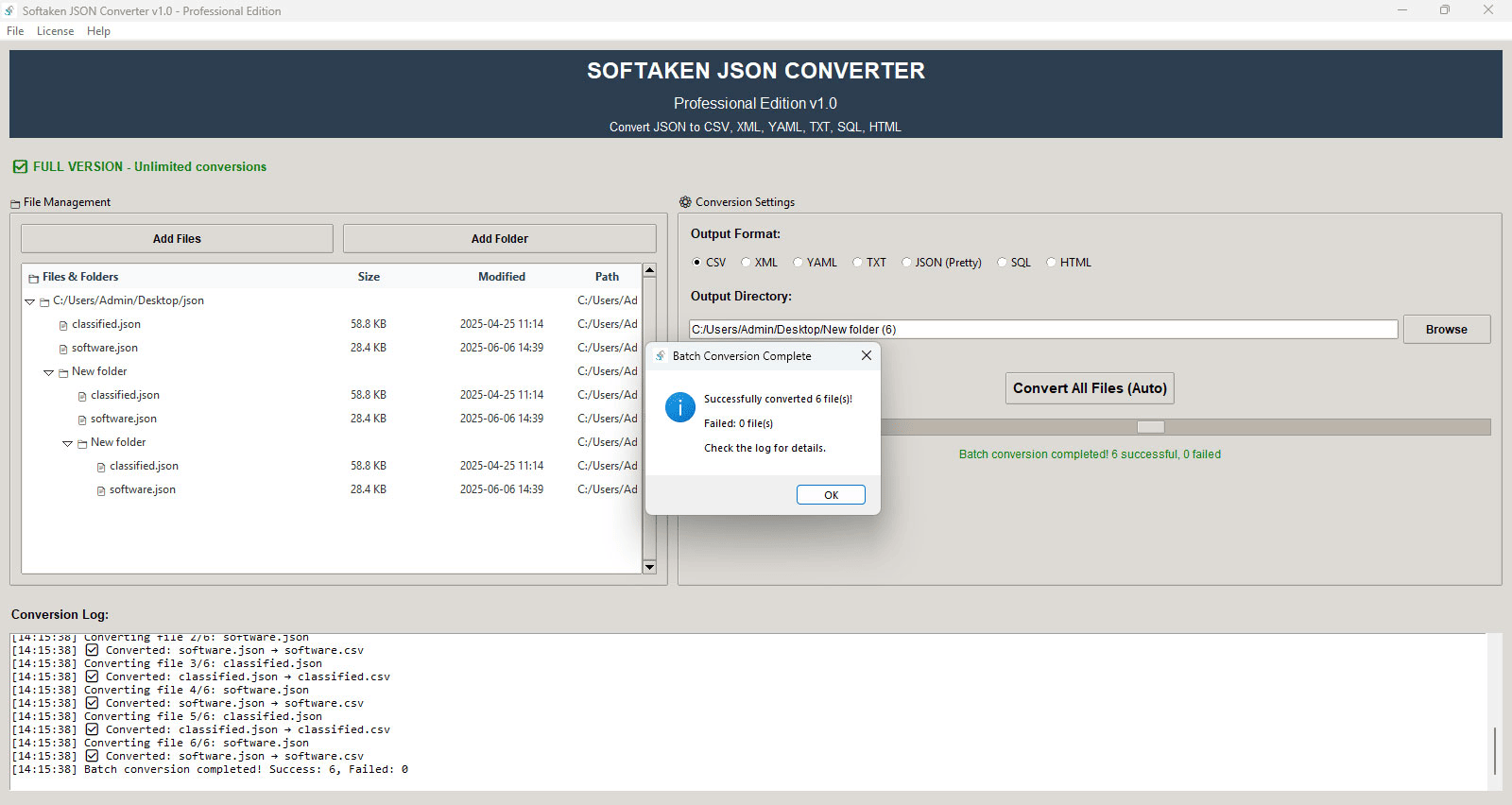This screenshot has width=1512, height=805.
Task: Click 'FULL VERSION - Unlimited conversions' label
Action: tap(149, 166)
